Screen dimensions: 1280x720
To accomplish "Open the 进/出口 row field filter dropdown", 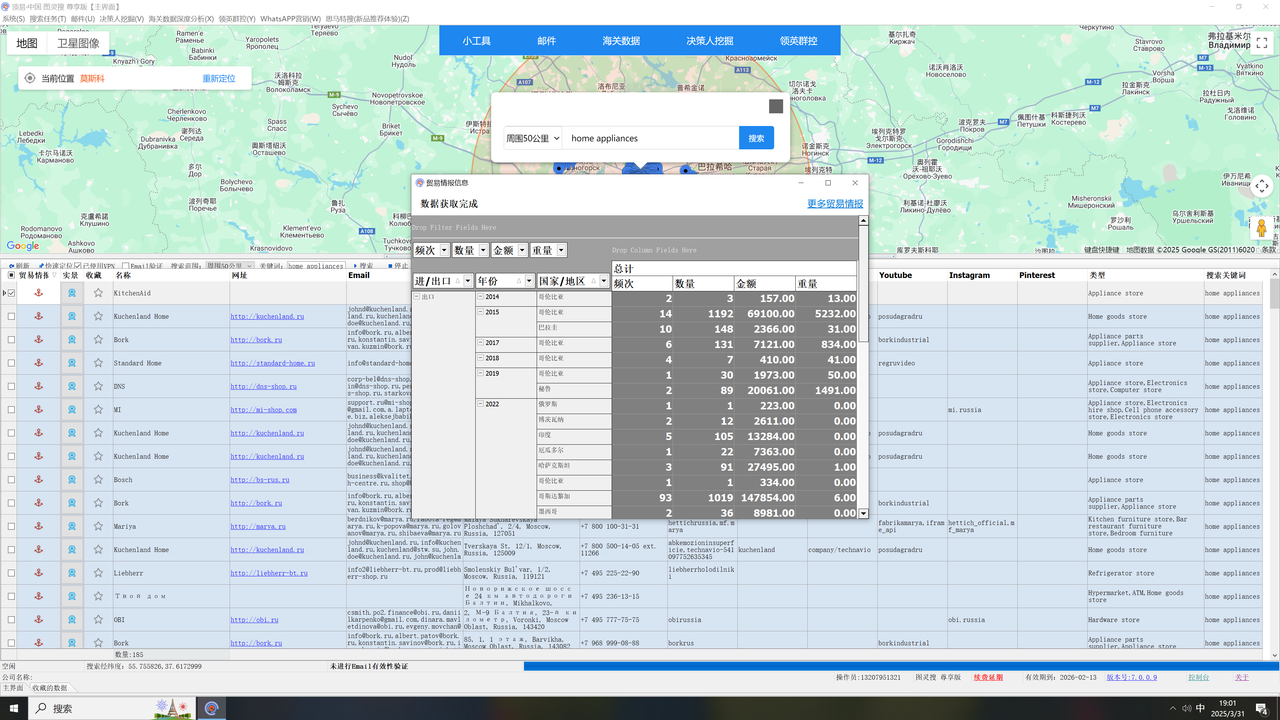I will click(x=467, y=282).
